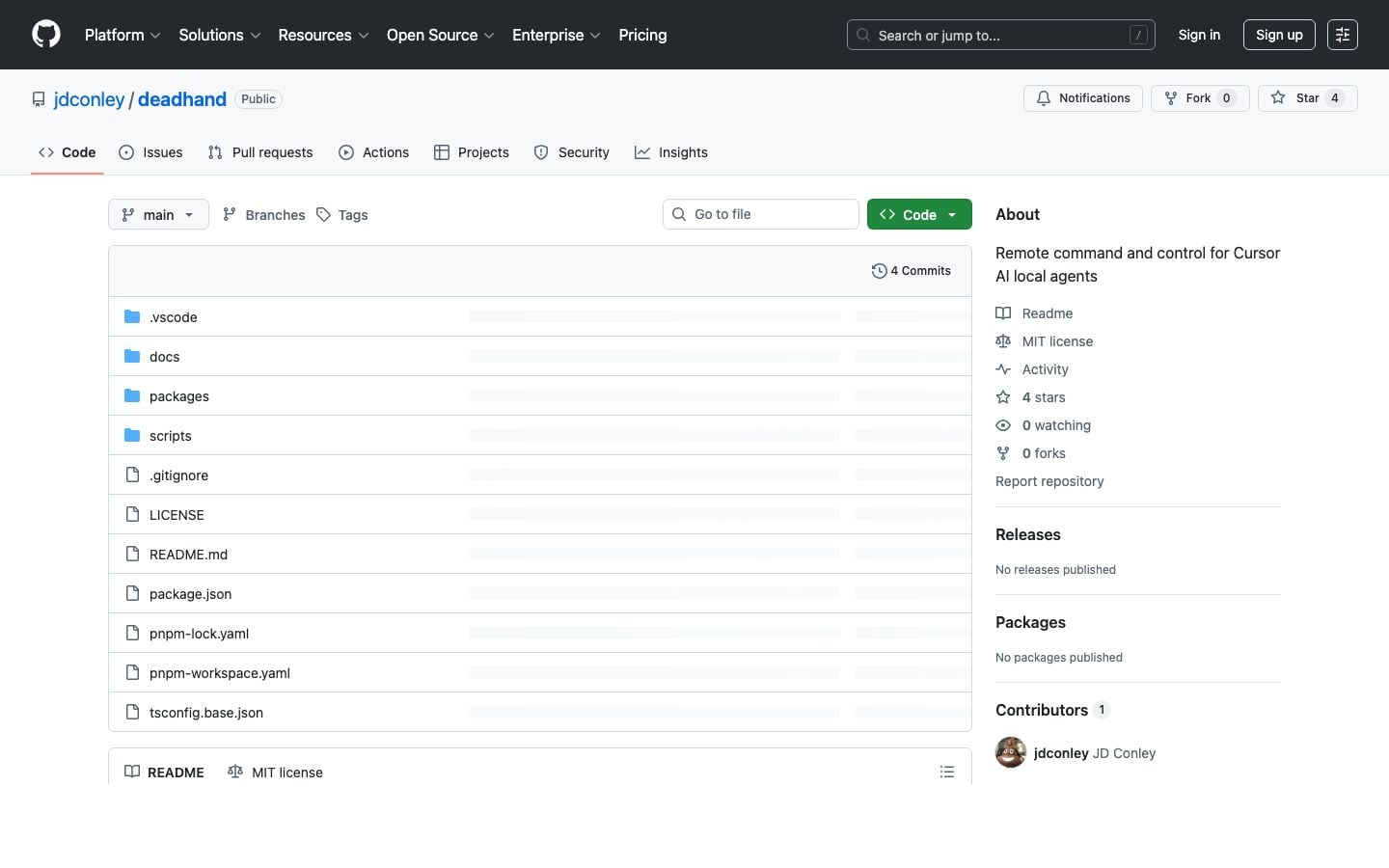The image size is (1389, 868).
Task: Select the commit history clock icon
Action: pyautogui.click(x=879, y=271)
